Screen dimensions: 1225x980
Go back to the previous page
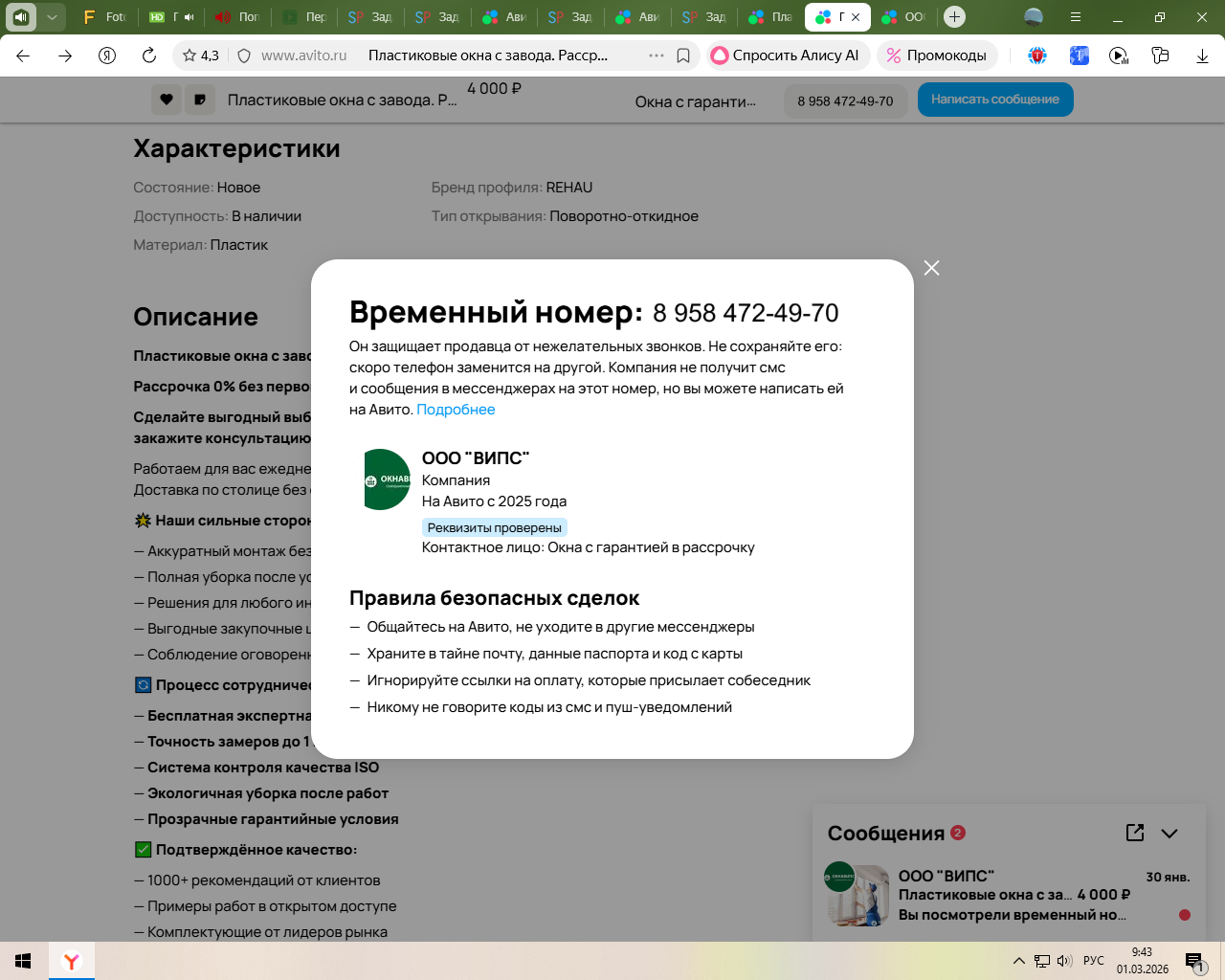[23, 56]
